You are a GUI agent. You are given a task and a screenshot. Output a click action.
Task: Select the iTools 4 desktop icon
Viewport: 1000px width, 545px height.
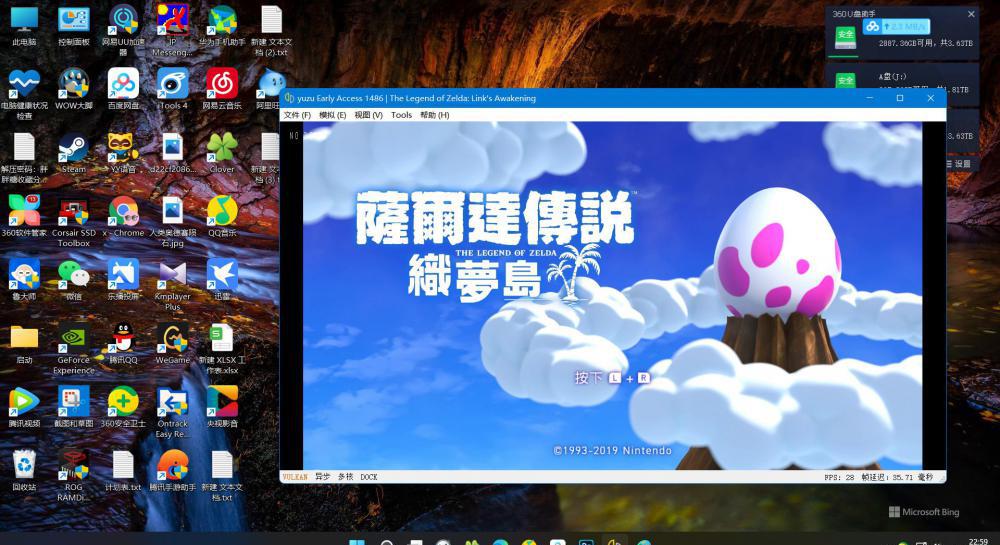pyautogui.click(x=172, y=89)
